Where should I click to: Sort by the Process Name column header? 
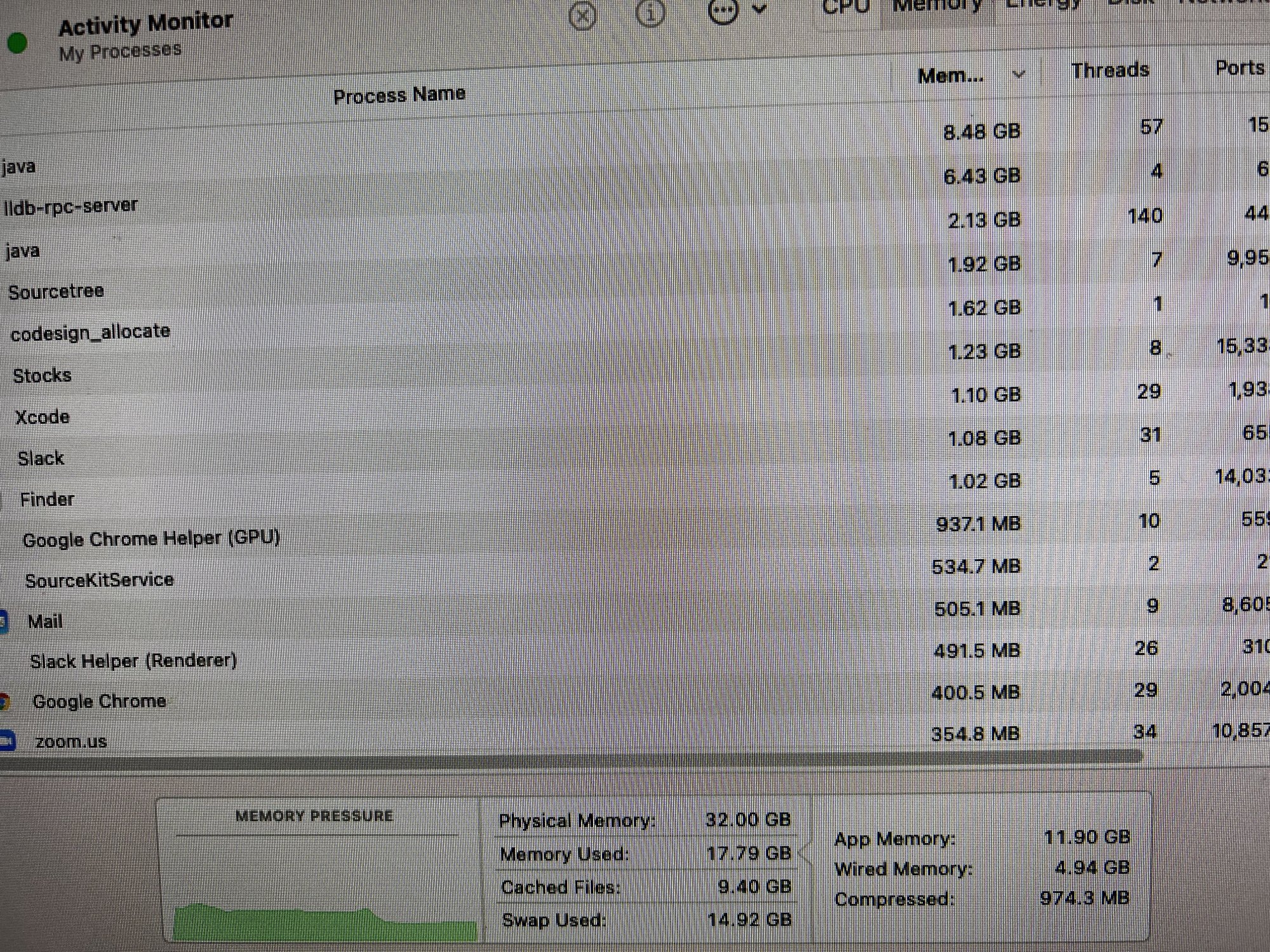399,95
